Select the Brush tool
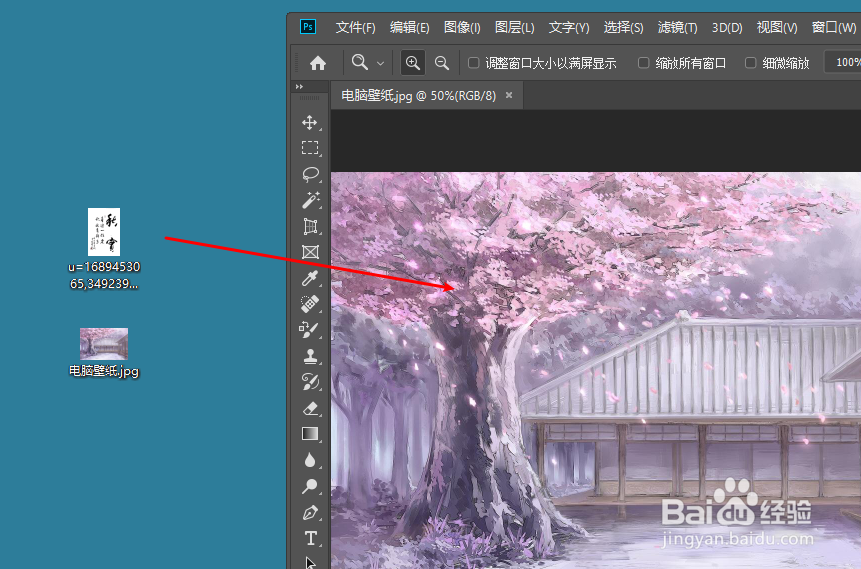861x569 pixels. pyautogui.click(x=310, y=330)
